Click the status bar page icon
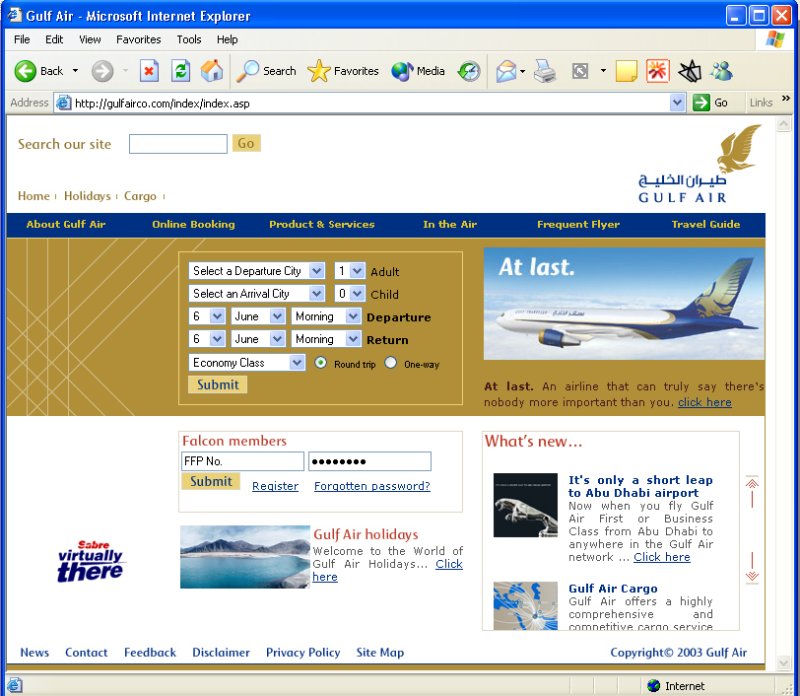Image resolution: width=800 pixels, height=696 pixels. click(15, 685)
